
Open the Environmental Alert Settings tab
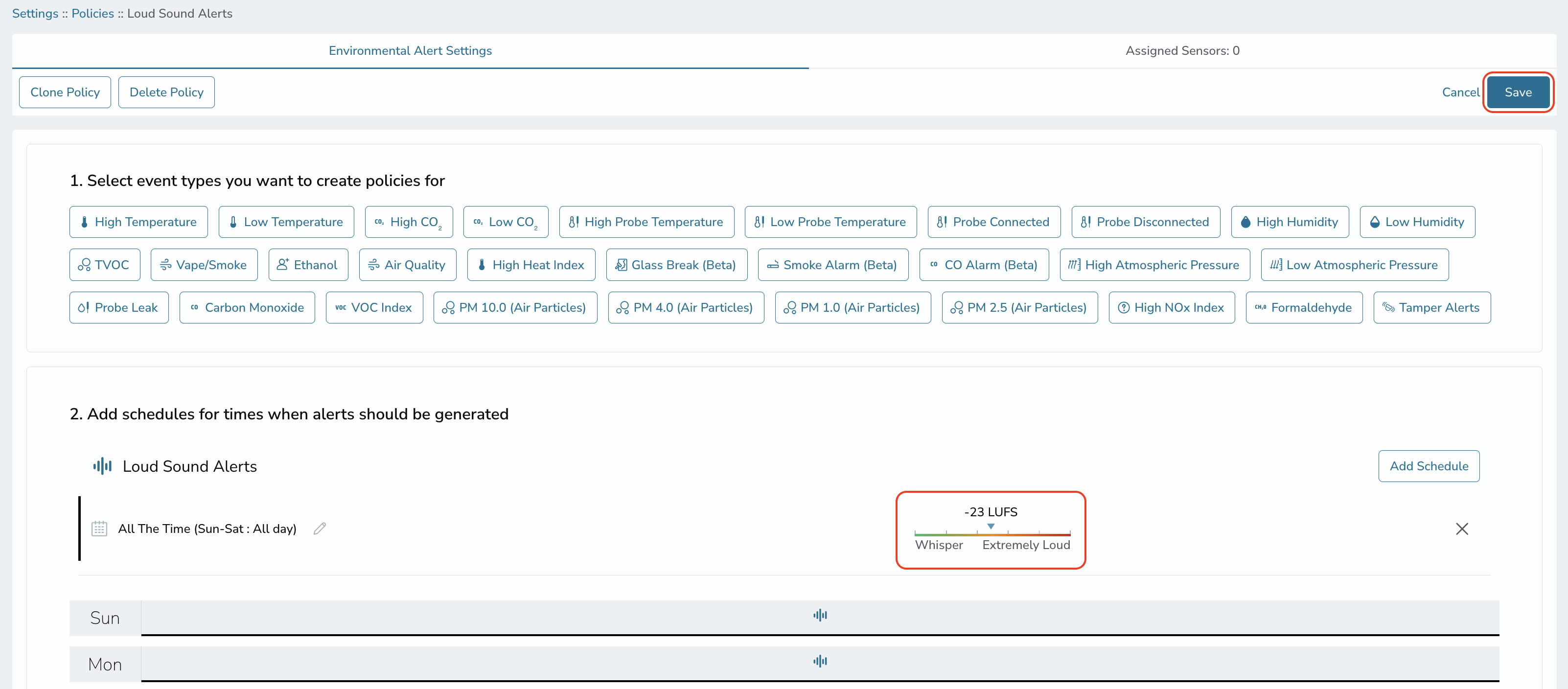(410, 50)
